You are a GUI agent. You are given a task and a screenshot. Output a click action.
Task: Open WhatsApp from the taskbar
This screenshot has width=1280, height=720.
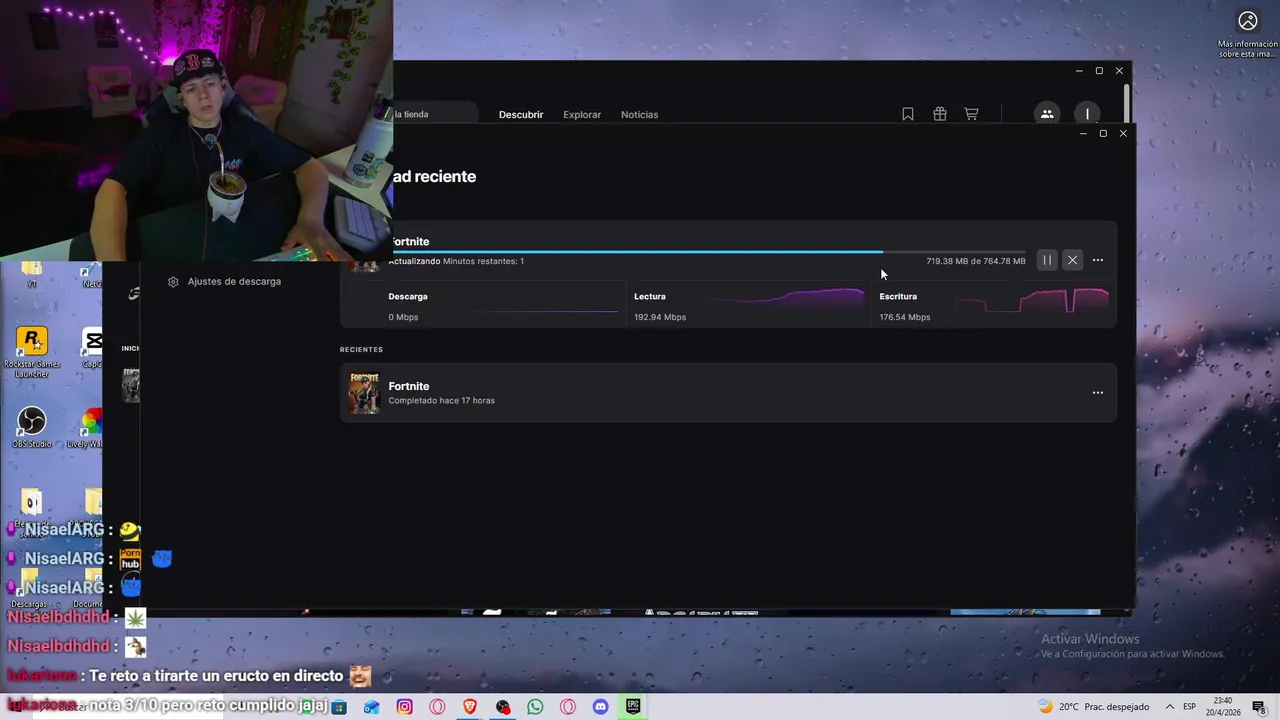pyautogui.click(x=535, y=707)
